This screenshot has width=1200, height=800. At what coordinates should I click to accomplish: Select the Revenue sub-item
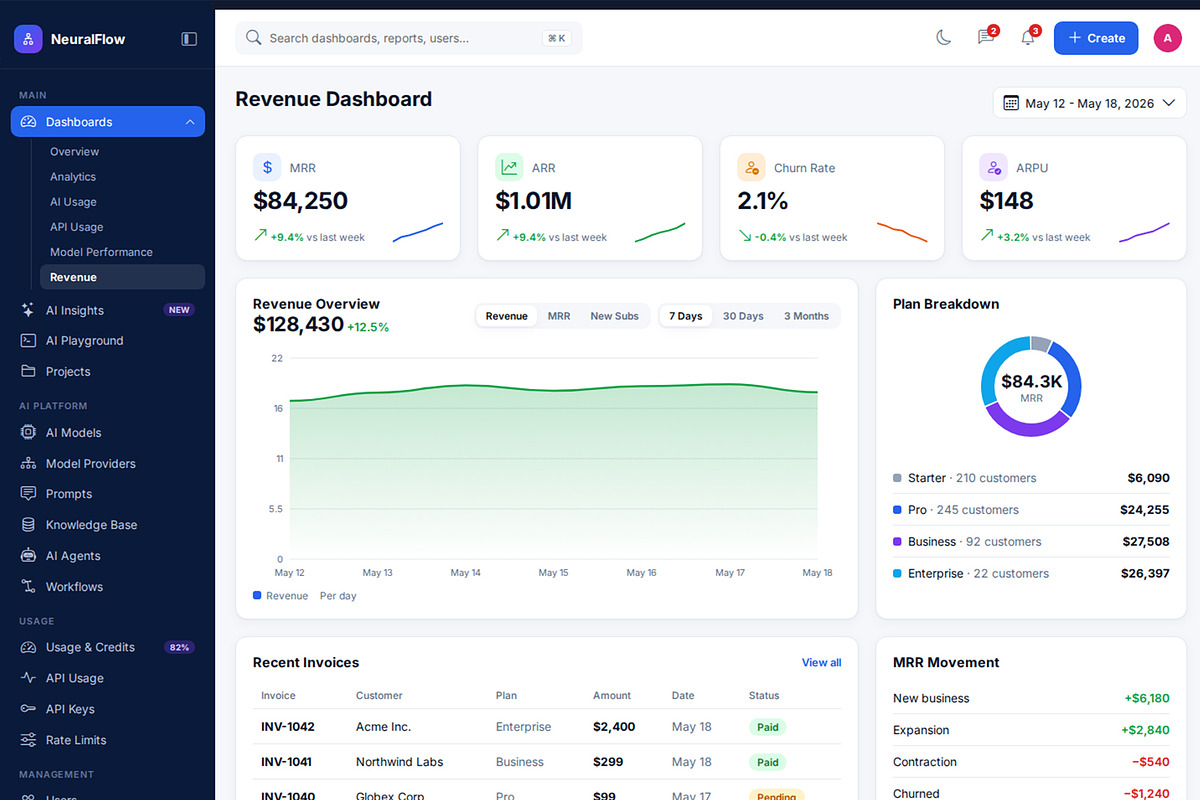coord(122,277)
